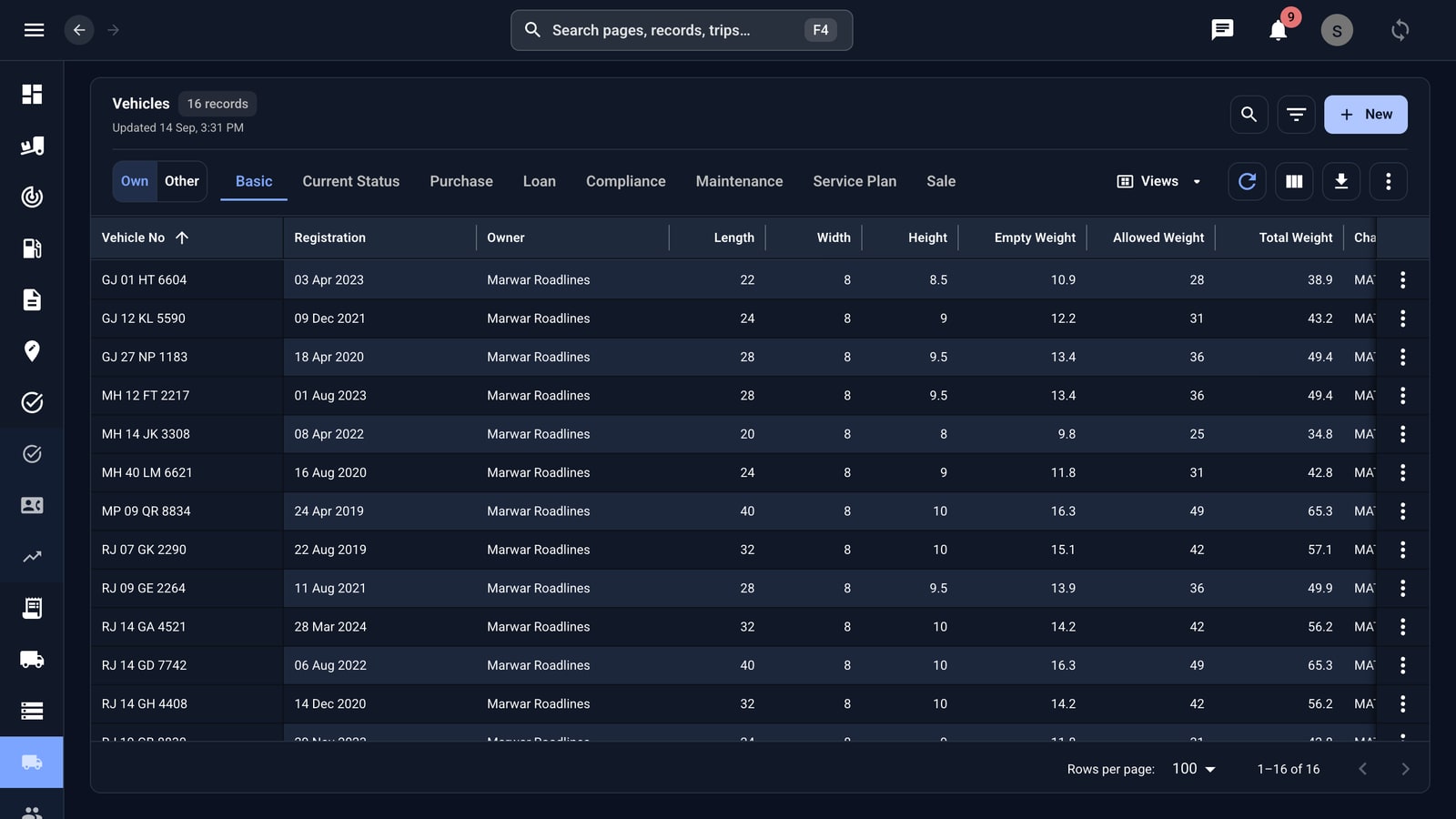The height and width of the screenshot is (819, 1456).
Task: Click the sync icon in the top bar
Action: (x=1400, y=30)
